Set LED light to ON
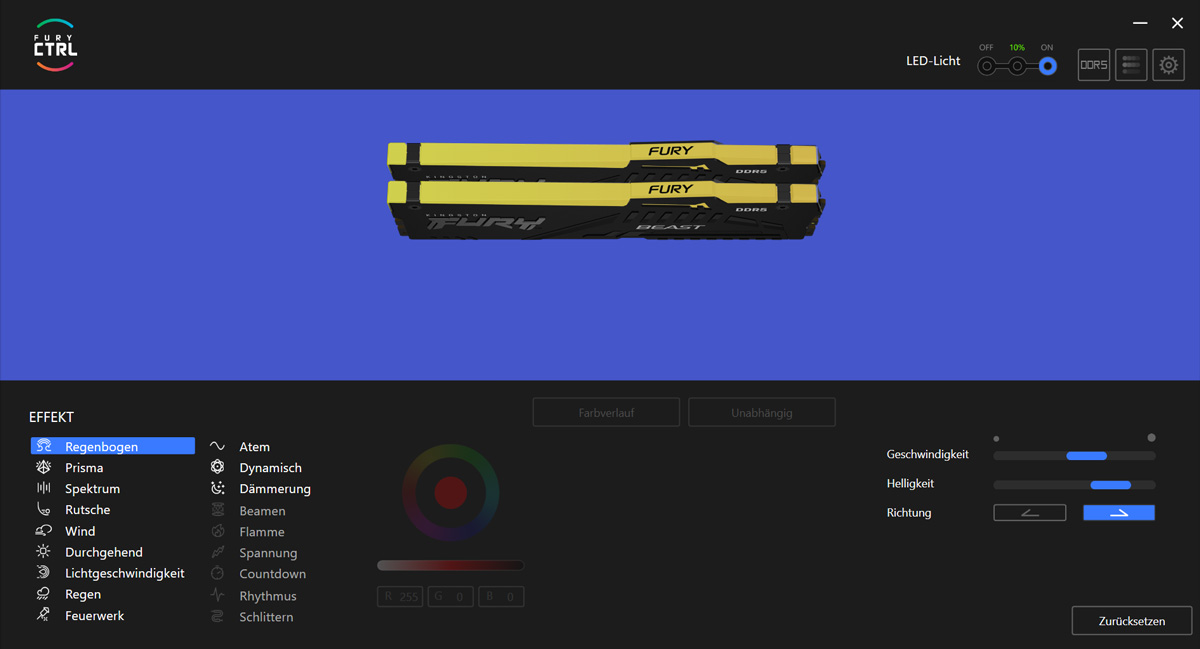Screen dimensions: 1200x649 tap(1047, 66)
